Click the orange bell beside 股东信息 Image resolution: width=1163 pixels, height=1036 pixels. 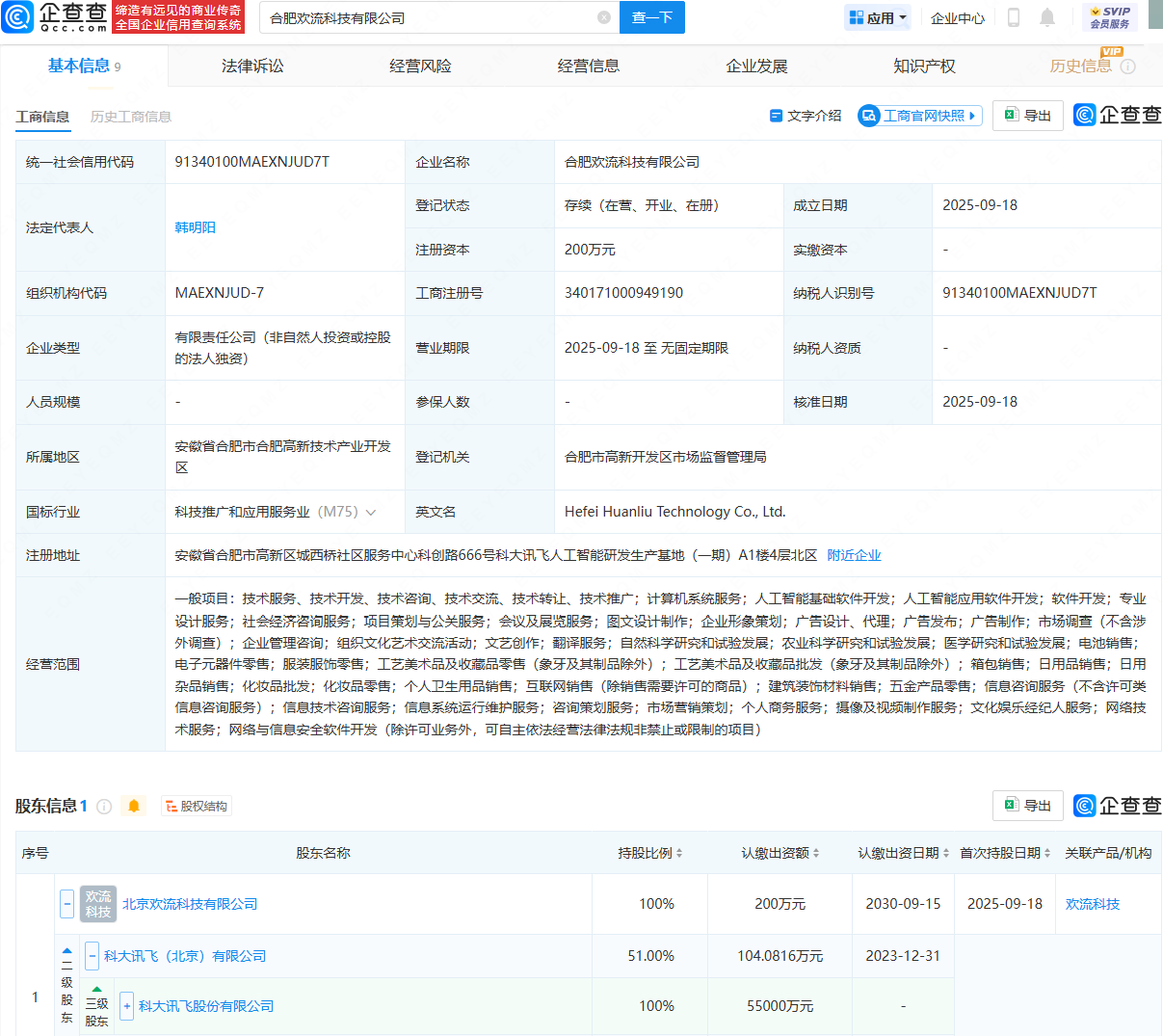point(134,806)
